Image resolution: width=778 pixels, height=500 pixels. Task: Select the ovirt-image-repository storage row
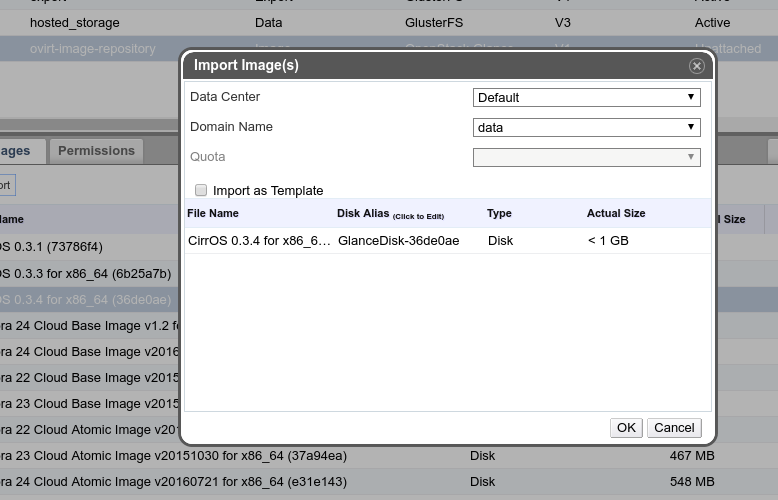(92, 48)
